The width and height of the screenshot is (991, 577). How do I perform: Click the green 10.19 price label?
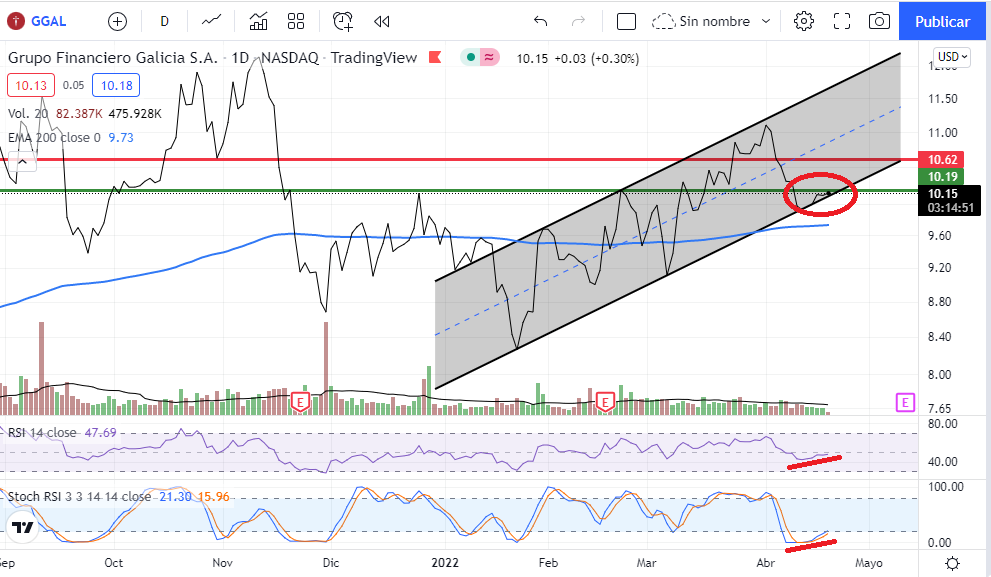point(942,176)
